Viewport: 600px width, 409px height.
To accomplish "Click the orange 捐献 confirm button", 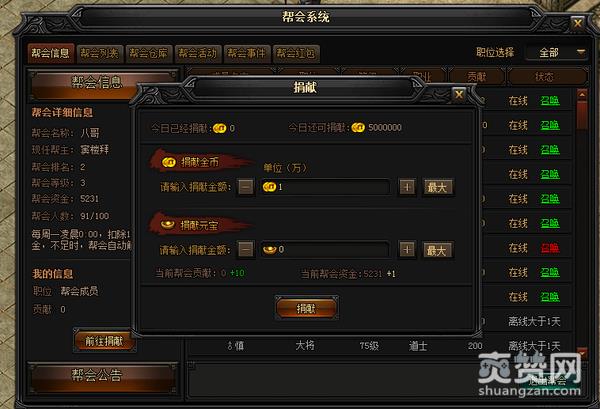I will [x=307, y=308].
